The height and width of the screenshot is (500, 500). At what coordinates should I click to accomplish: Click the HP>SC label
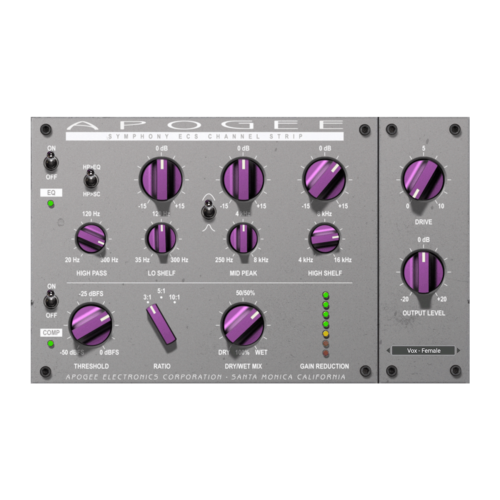pyautogui.click(x=91, y=194)
